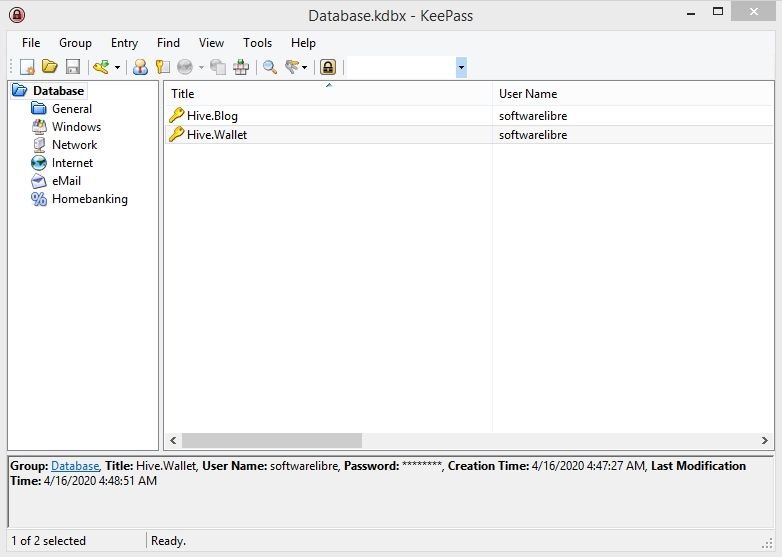
Task: Expand the quick search combo arrow
Action: [x=461, y=67]
